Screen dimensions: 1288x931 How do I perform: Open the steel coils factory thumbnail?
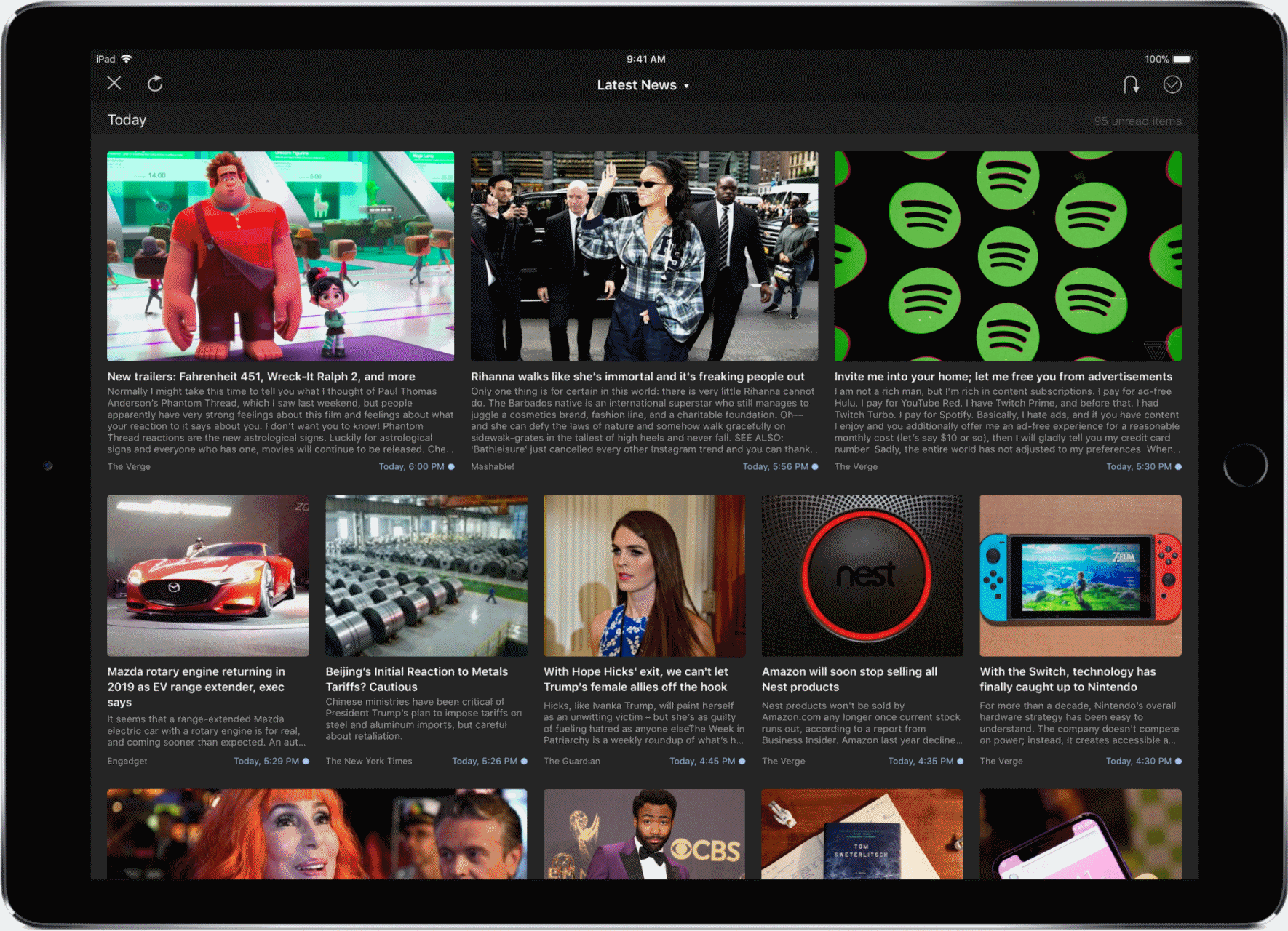[x=426, y=575]
